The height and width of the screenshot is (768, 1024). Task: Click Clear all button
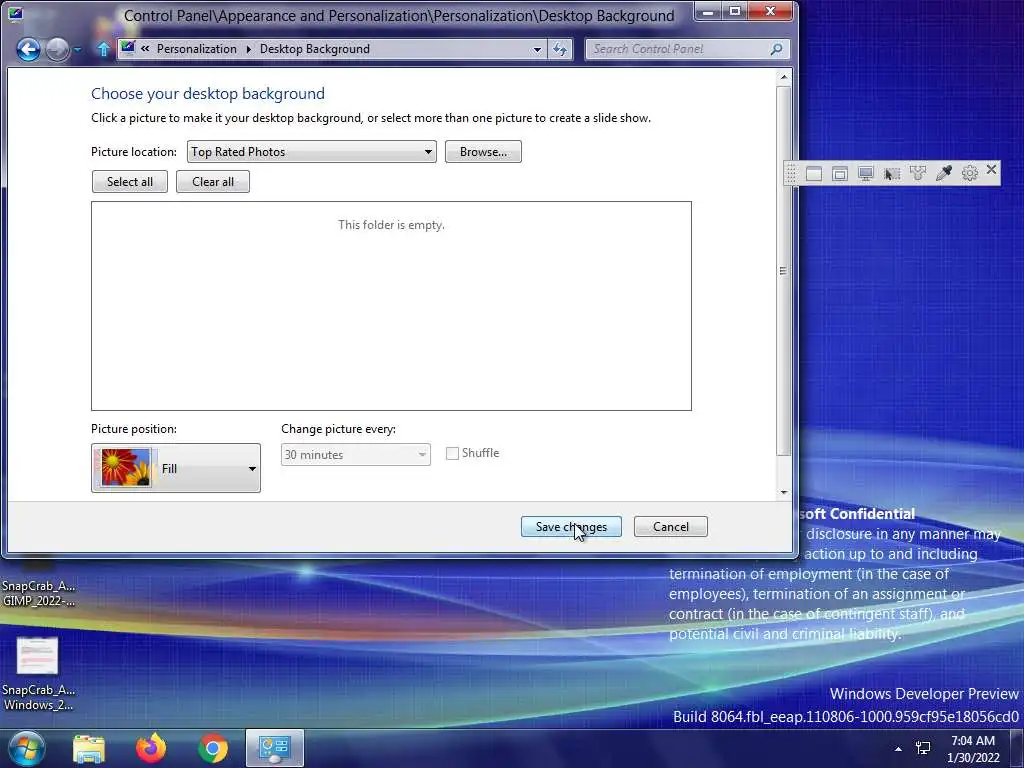[x=213, y=182]
